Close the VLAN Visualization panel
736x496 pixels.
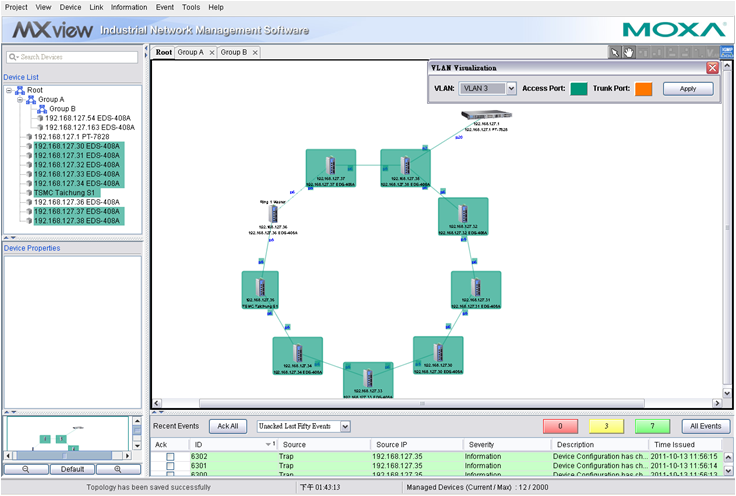[x=713, y=68]
